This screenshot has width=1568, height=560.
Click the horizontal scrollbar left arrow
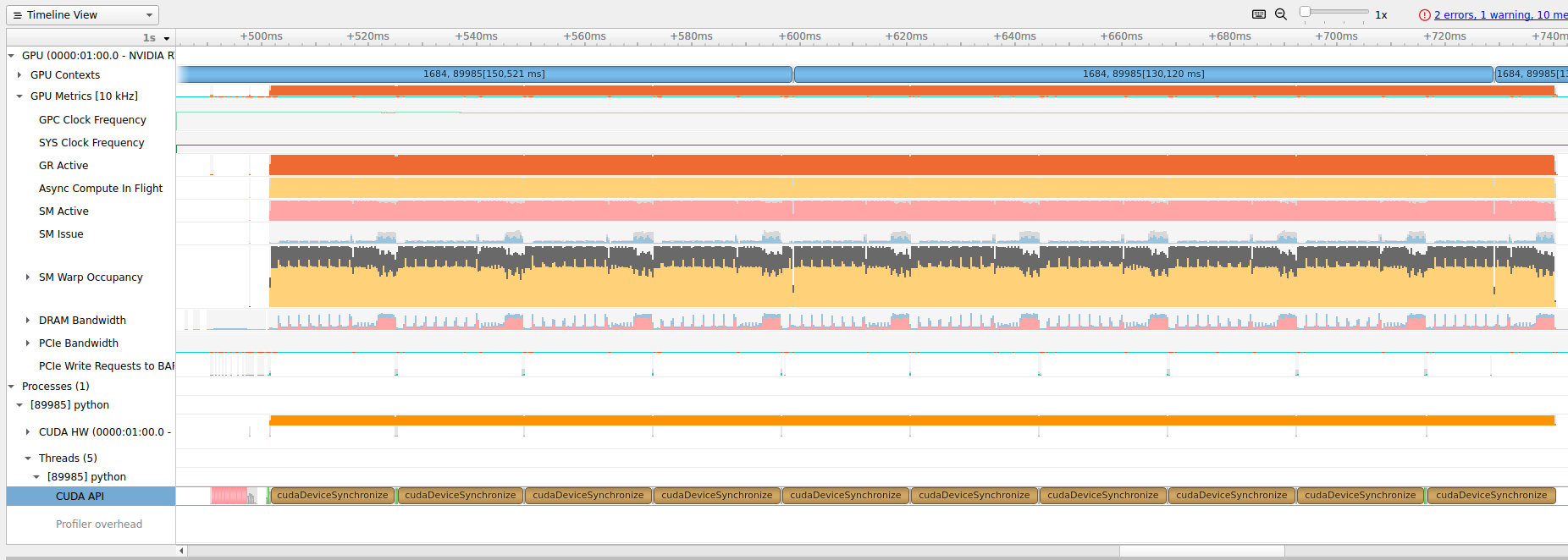[181, 551]
